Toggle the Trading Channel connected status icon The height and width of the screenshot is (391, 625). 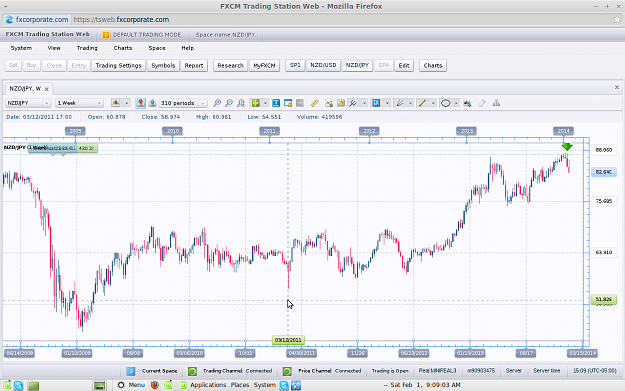(192, 371)
